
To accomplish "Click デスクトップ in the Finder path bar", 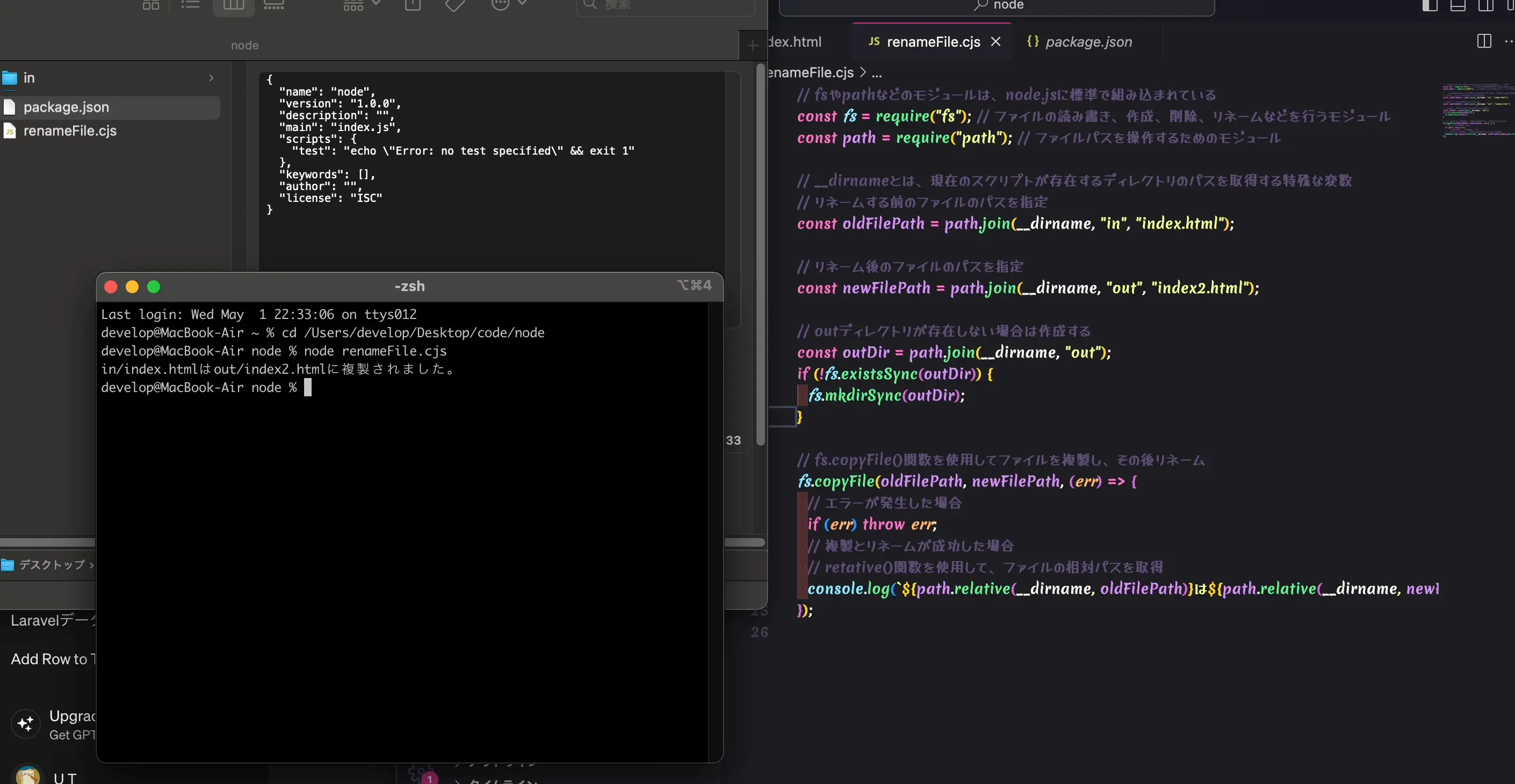I will pos(52,565).
